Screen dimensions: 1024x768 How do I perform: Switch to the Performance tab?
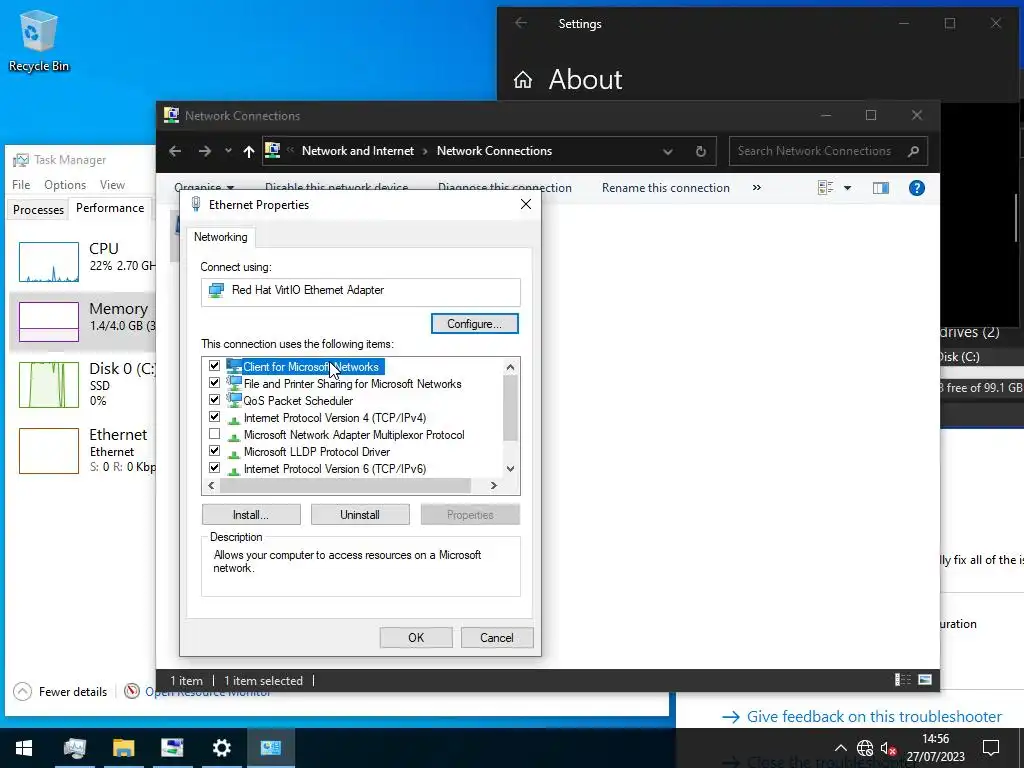[x=110, y=208]
